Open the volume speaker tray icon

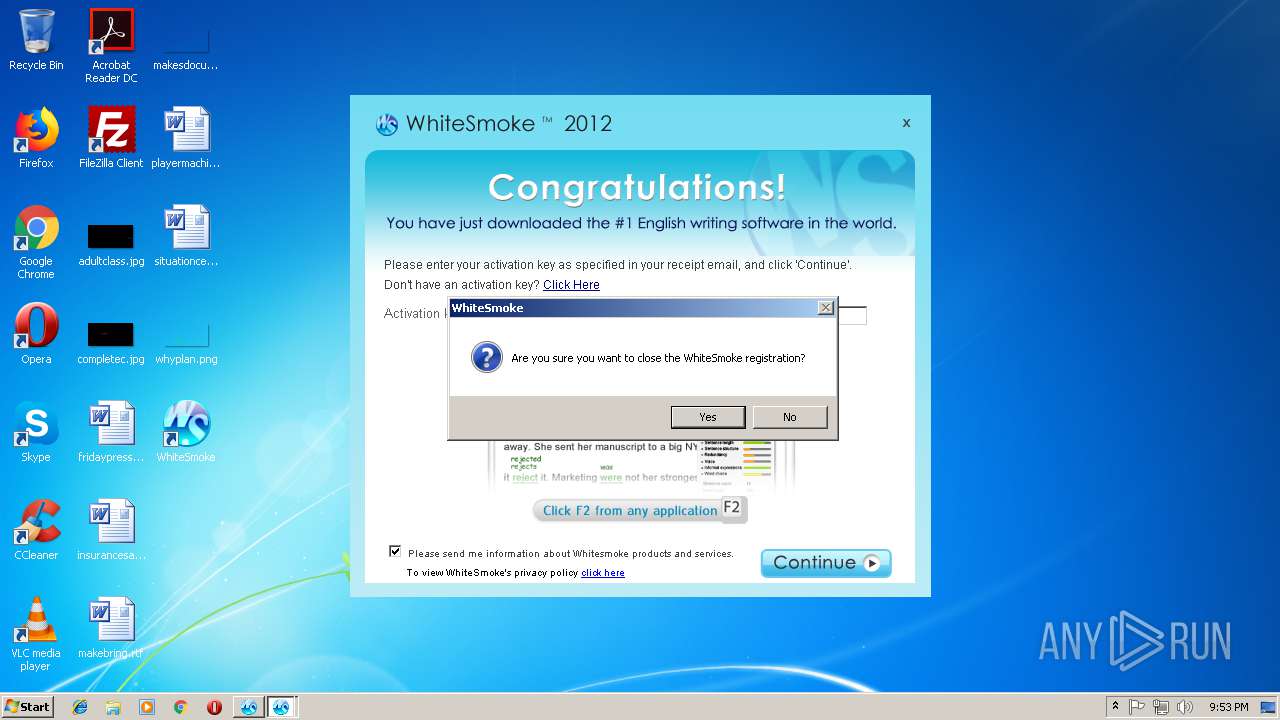(x=1185, y=707)
